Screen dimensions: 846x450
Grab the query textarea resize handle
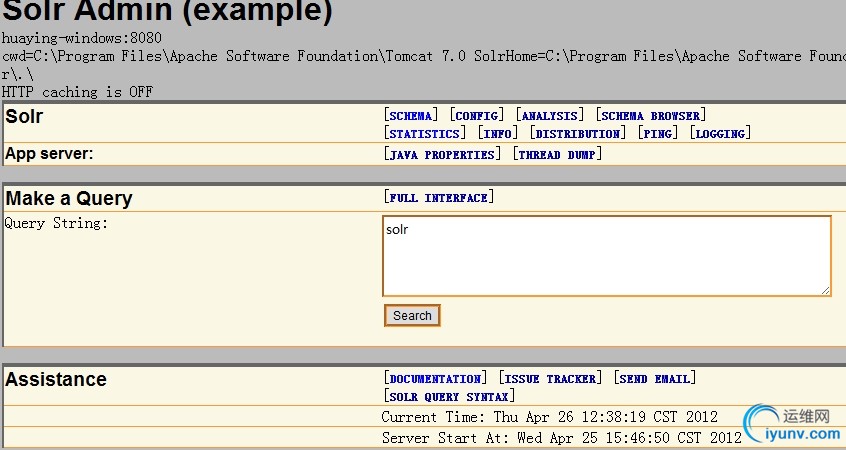pyautogui.click(x=825, y=290)
